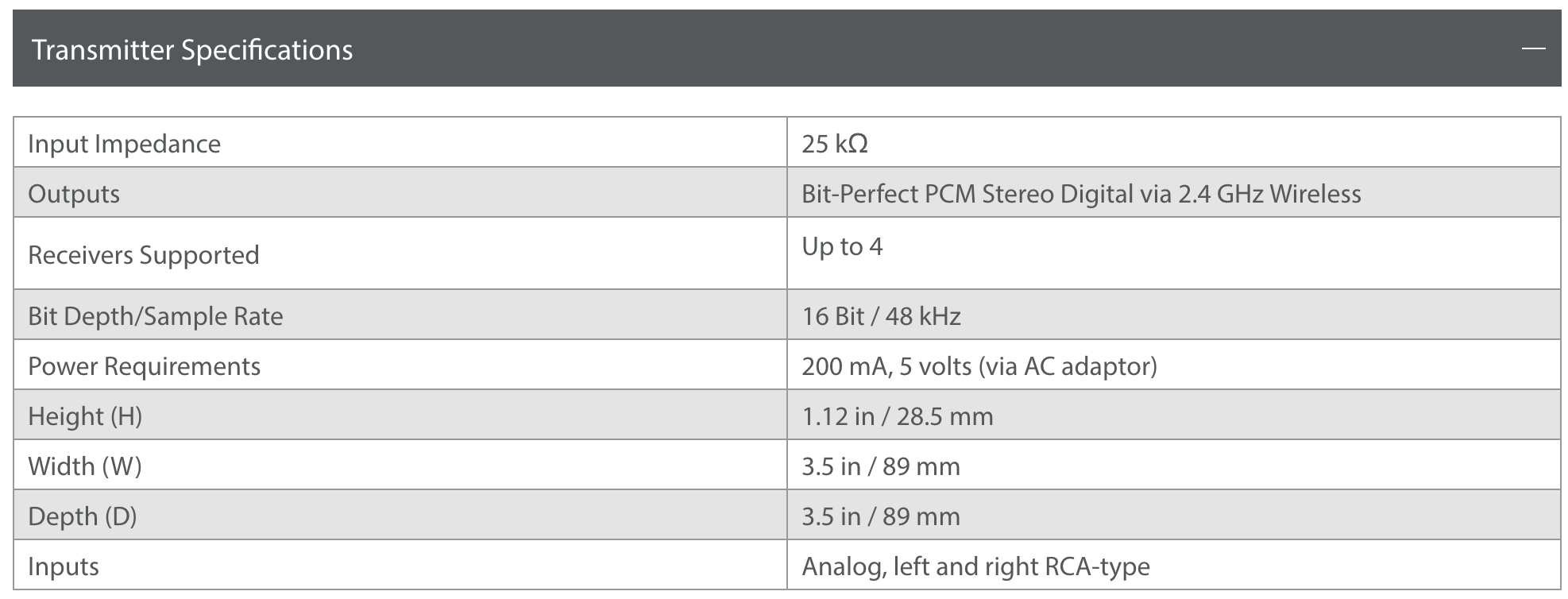Click the Analog, left and right RCA-type value
Viewport: 1568px width, 599px height.
[x=976, y=566]
